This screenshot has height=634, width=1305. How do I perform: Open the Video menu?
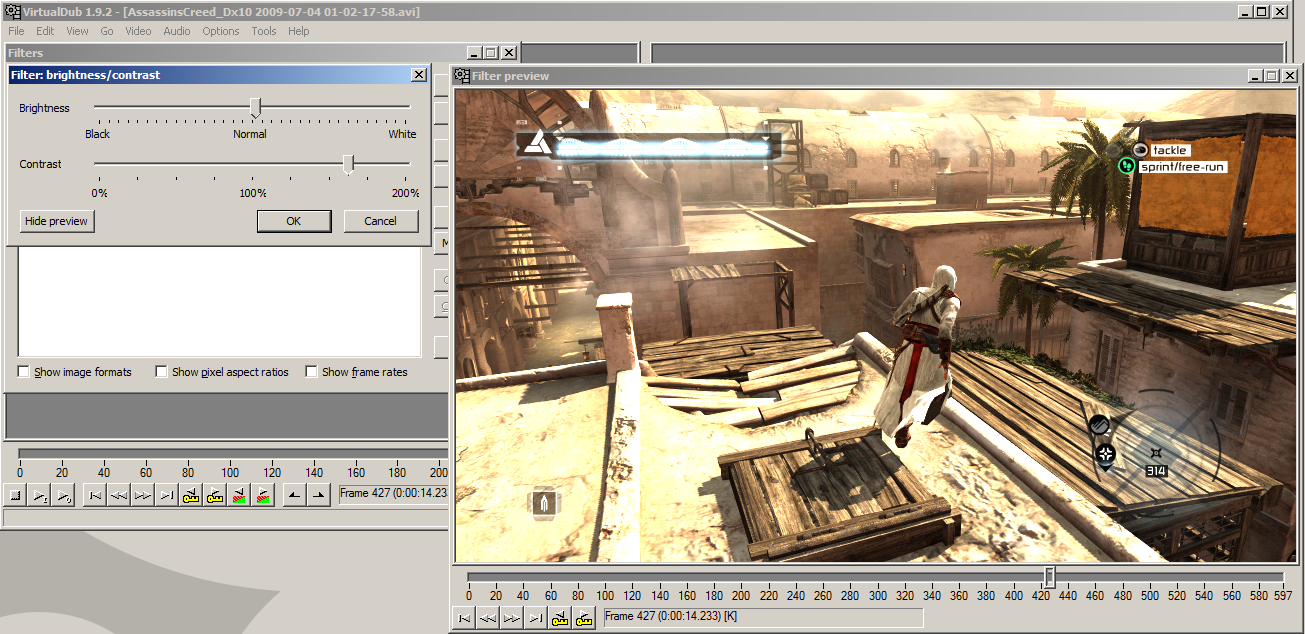point(138,31)
